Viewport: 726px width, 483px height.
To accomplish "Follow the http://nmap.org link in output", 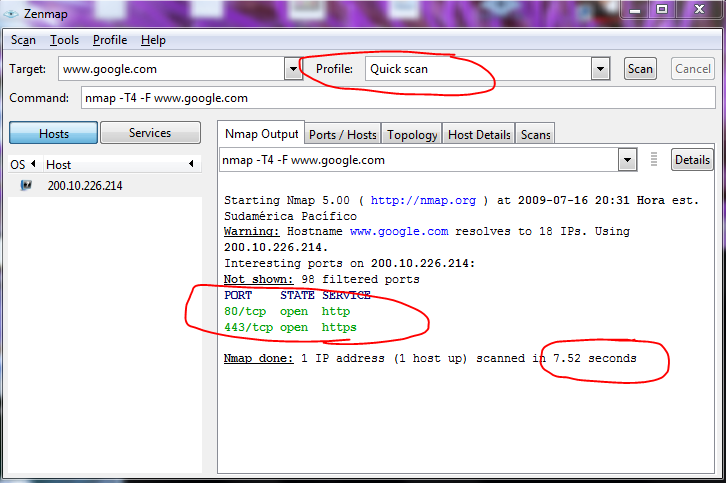I will point(423,200).
